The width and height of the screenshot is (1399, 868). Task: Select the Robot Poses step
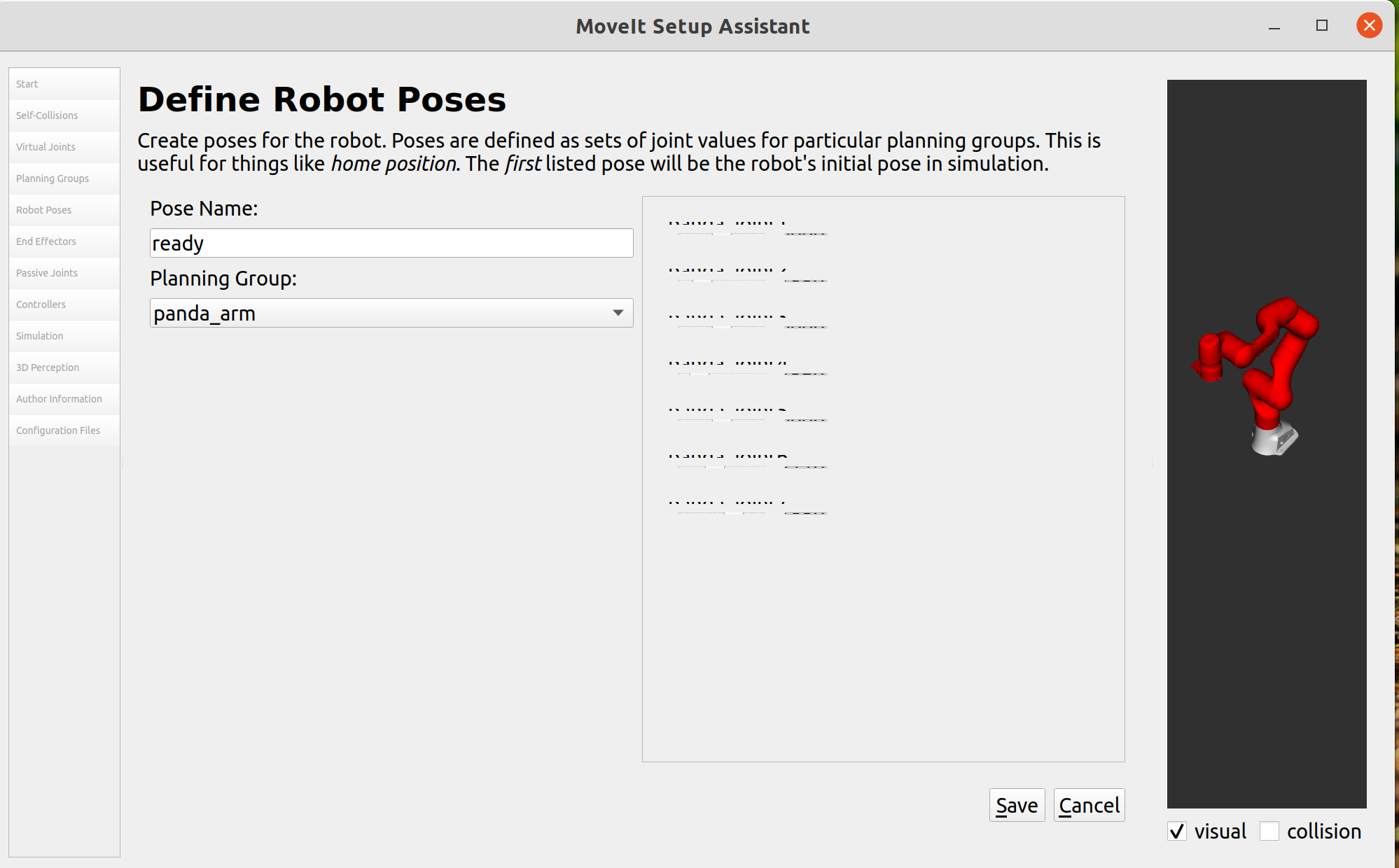[x=64, y=209]
